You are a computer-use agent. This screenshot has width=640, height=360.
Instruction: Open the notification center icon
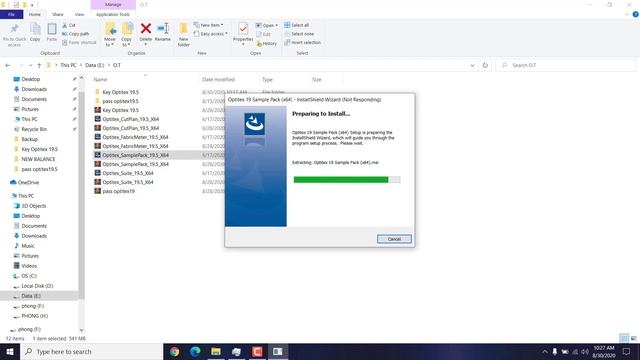pyautogui.click(x=627, y=351)
